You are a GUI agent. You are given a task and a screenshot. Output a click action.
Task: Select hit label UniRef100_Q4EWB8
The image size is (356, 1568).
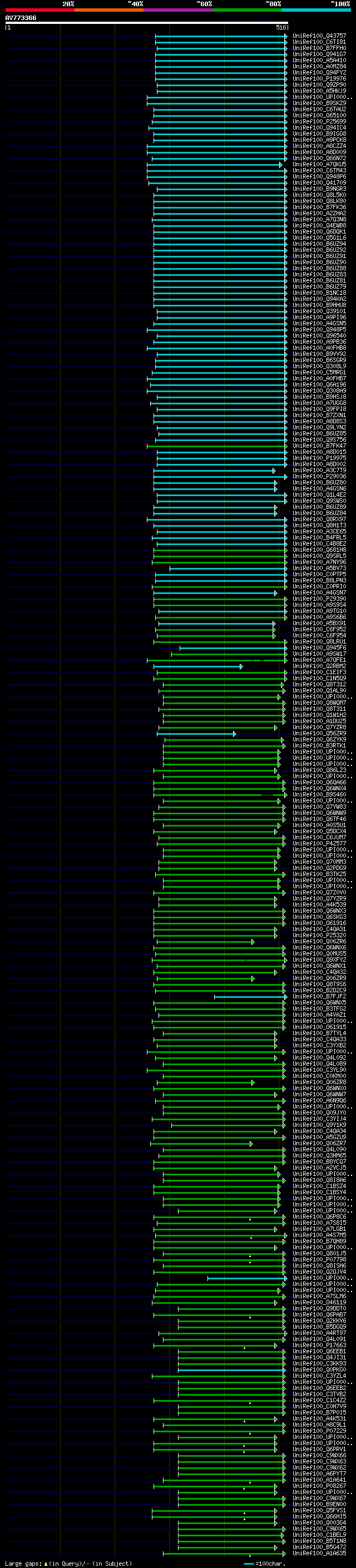click(319, 226)
